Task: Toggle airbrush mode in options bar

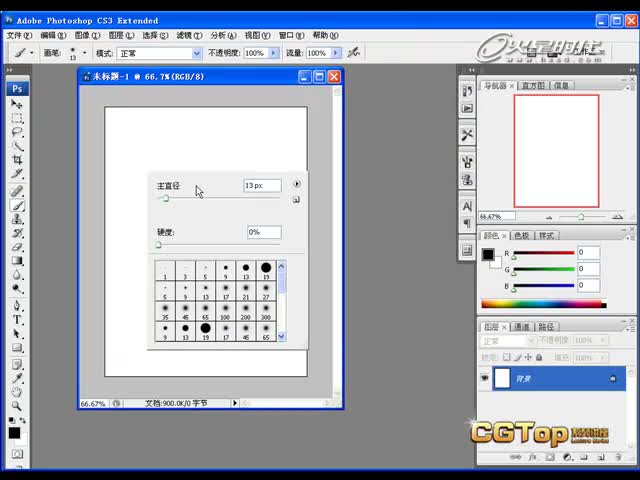Action: coord(353,53)
